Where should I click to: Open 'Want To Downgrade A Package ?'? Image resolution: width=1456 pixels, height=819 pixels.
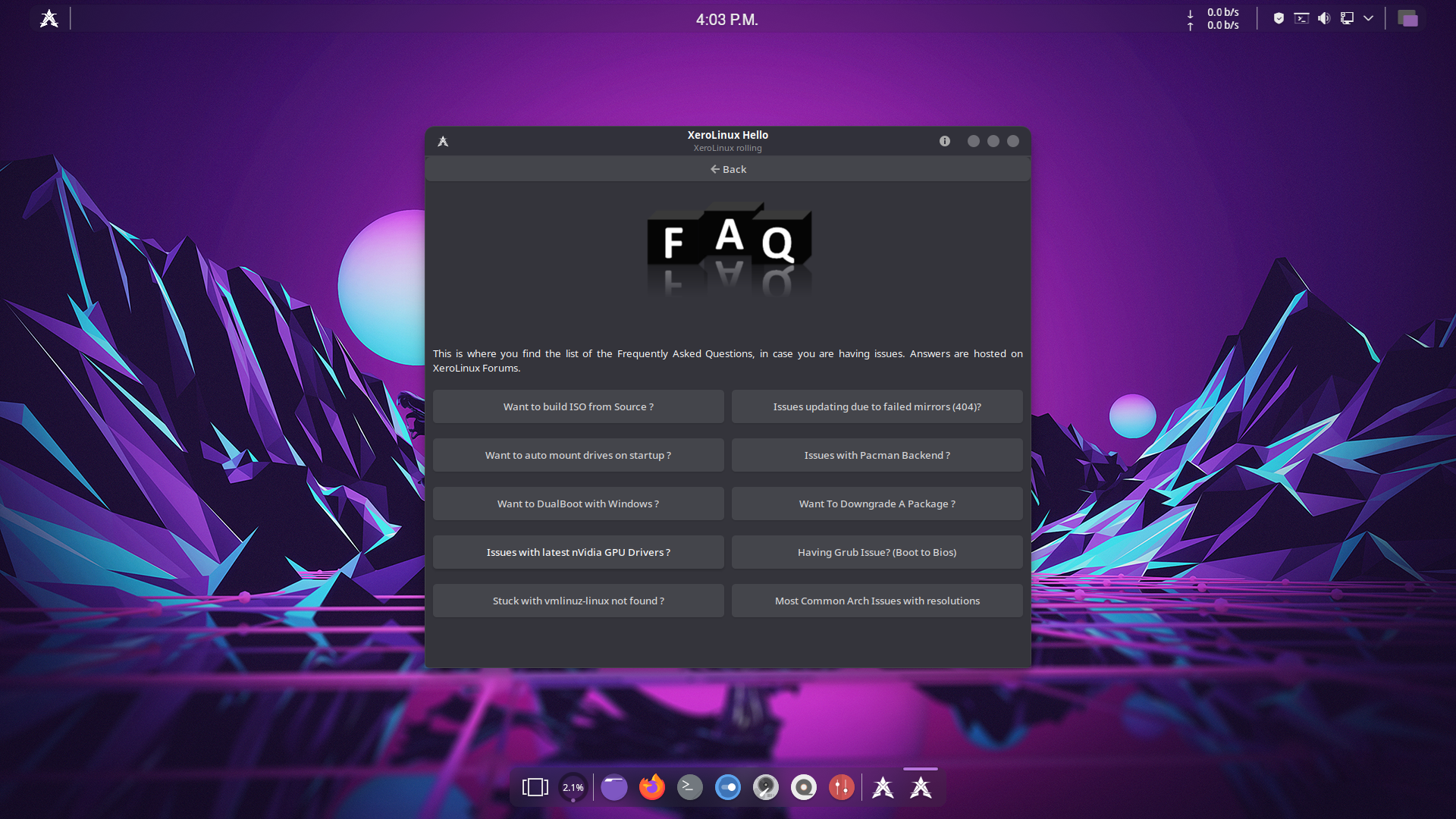pyautogui.click(x=877, y=504)
